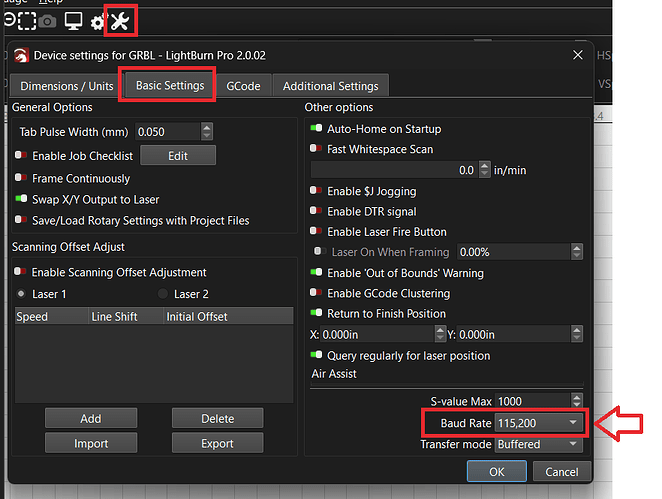The height and width of the screenshot is (499, 662).
Task: Toggle Swap X/Y Output to Laser
Action: pyautogui.click(x=21, y=198)
